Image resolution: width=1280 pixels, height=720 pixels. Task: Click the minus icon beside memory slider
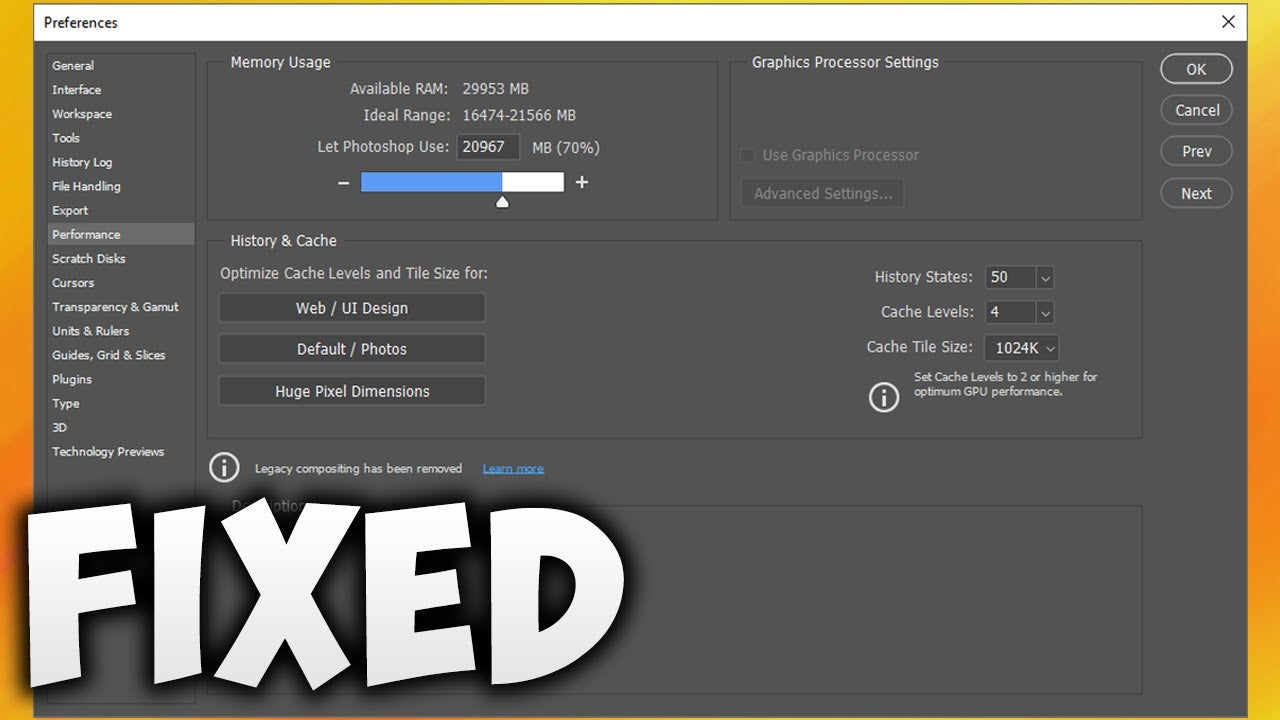[x=344, y=183]
